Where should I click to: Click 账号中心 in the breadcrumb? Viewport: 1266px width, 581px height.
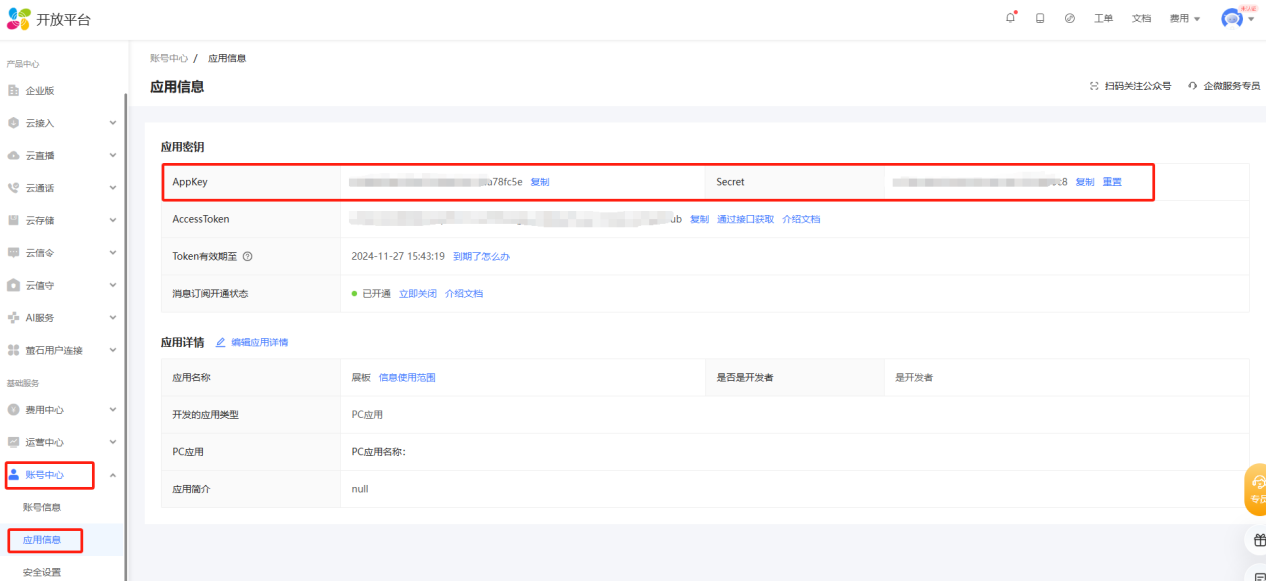coord(169,58)
